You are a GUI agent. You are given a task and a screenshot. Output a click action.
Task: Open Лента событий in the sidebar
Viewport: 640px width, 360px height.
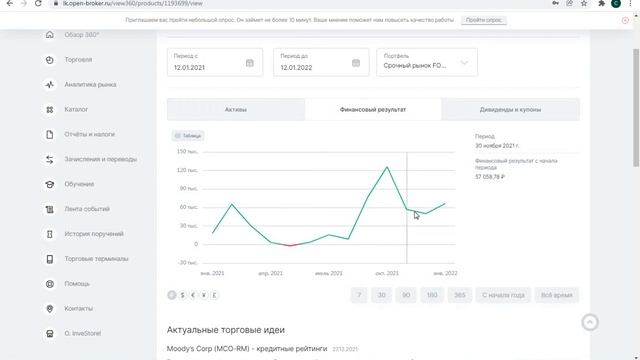(87, 209)
